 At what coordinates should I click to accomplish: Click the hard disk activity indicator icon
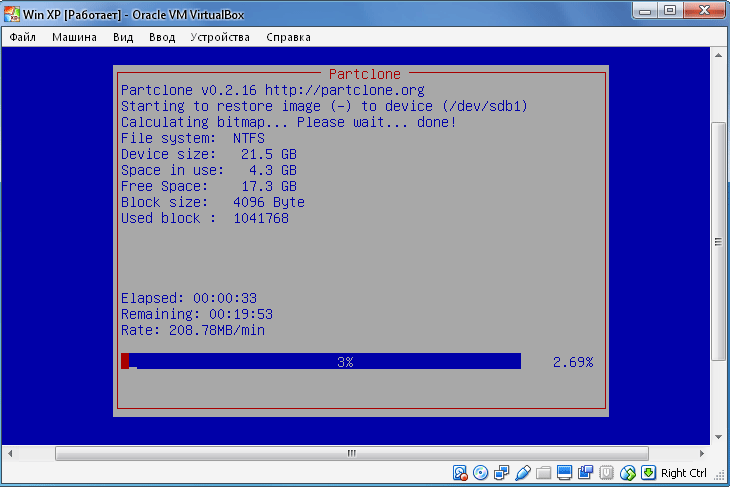pos(460,473)
